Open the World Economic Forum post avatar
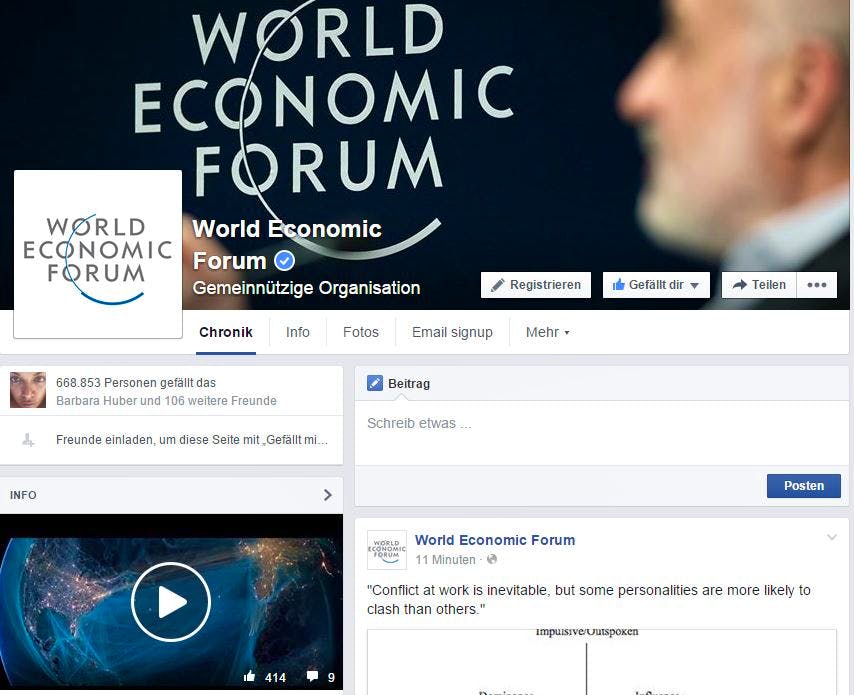This screenshot has width=854, height=695. tap(387, 550)
